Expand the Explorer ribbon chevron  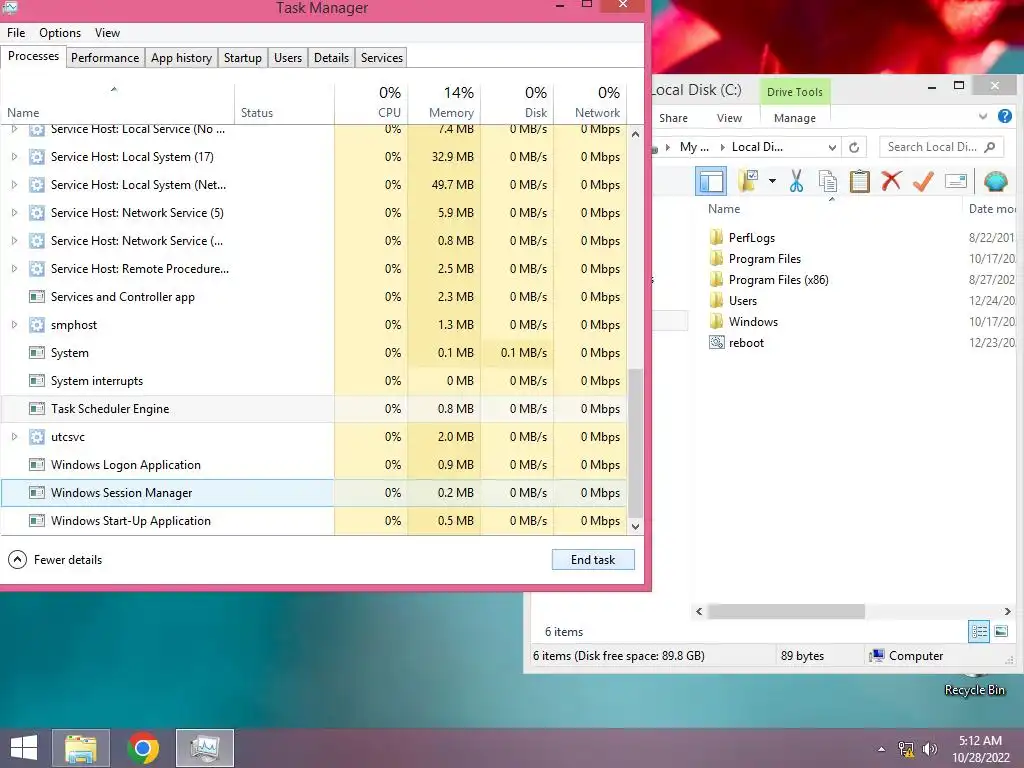tap(983, 117)
